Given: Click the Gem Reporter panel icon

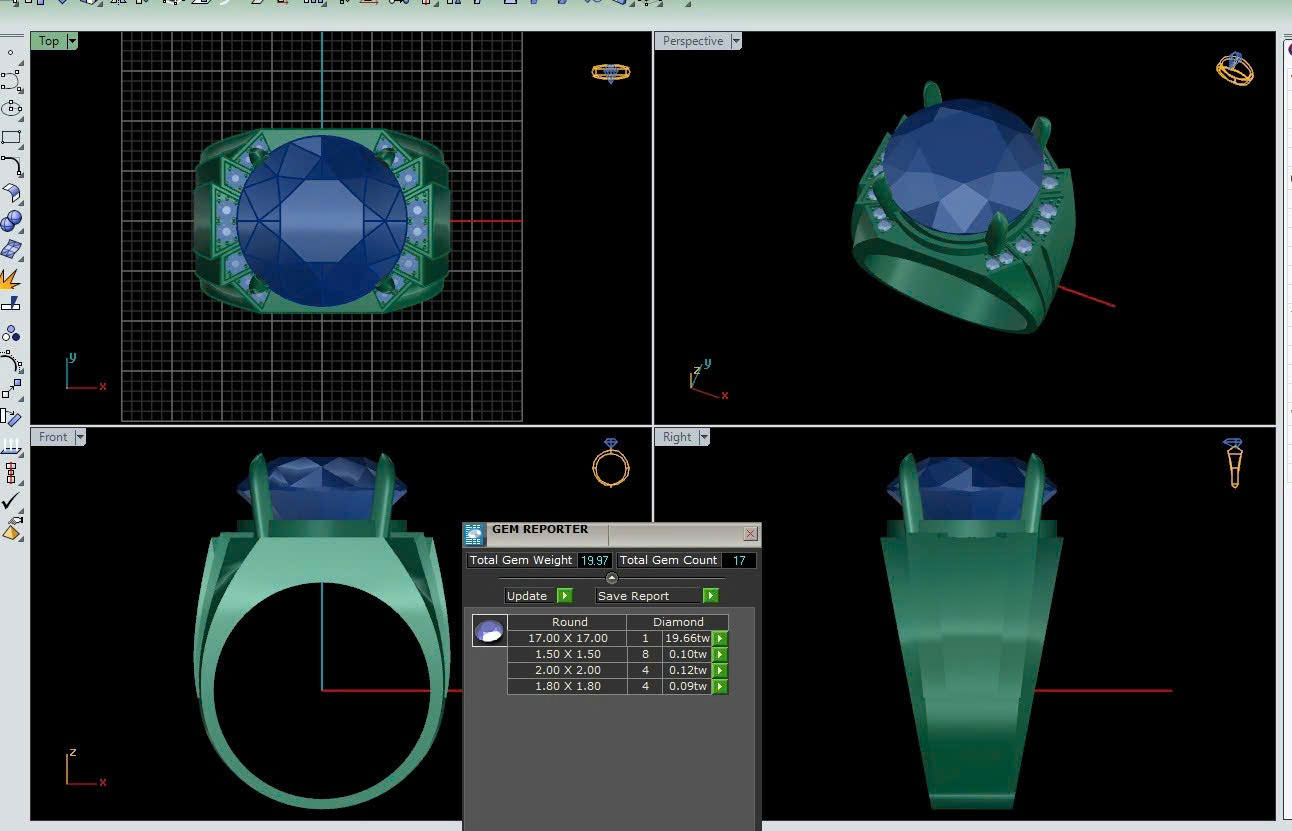Looking at the screenshot, I should (475, 534).
